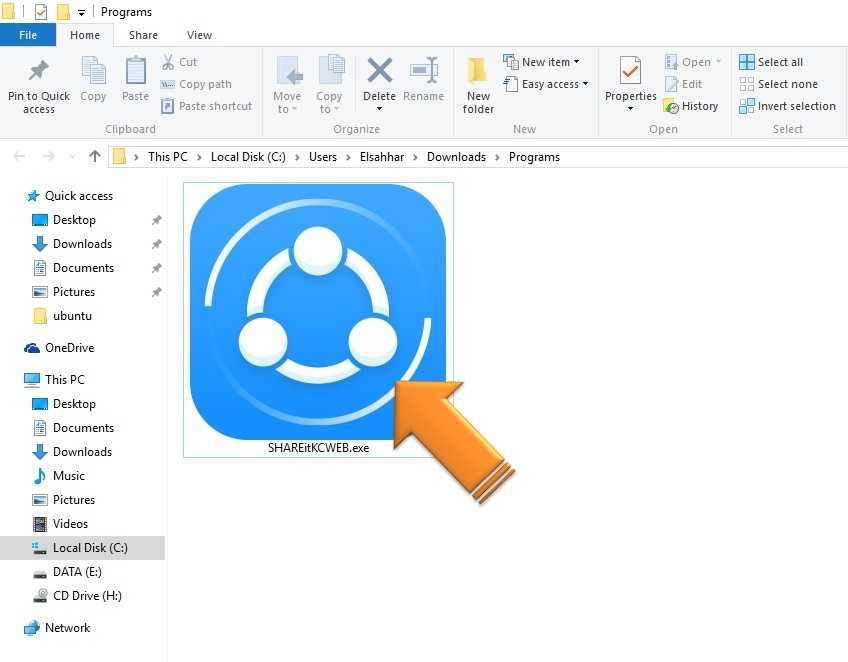This screenshot has width=848, height=662.
Task: Switch to the View ribbon tab
Action: point(200,35)
